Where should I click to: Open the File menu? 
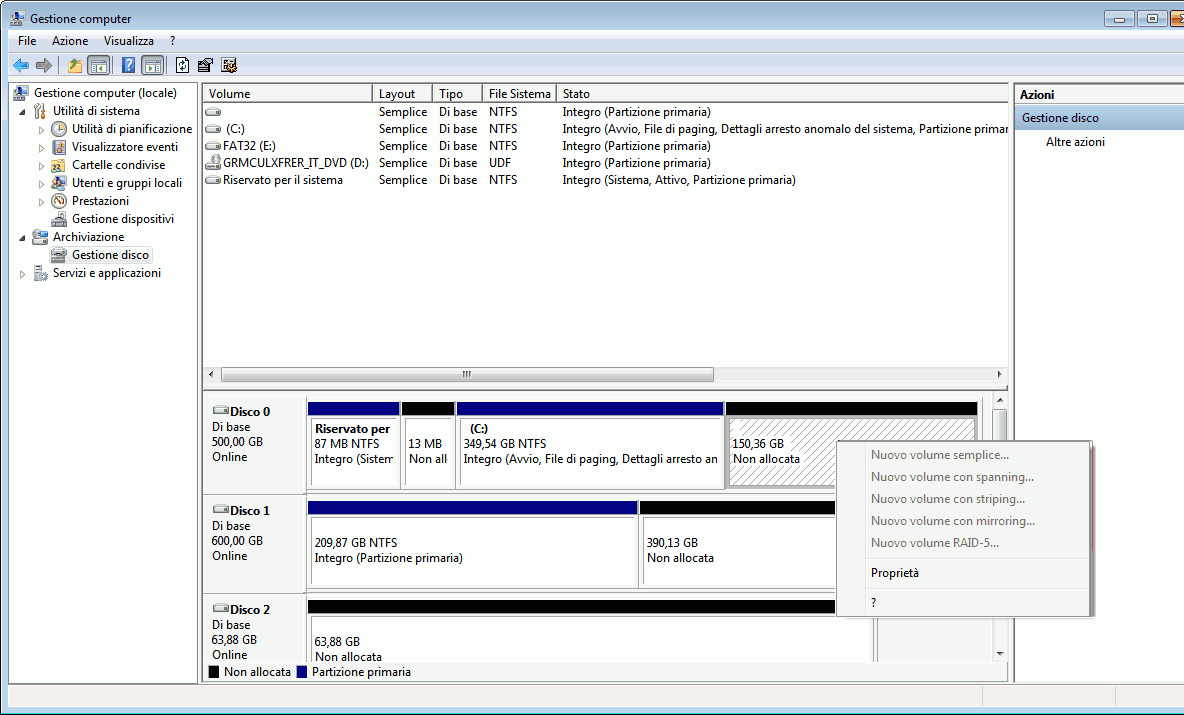click(27, 41)
